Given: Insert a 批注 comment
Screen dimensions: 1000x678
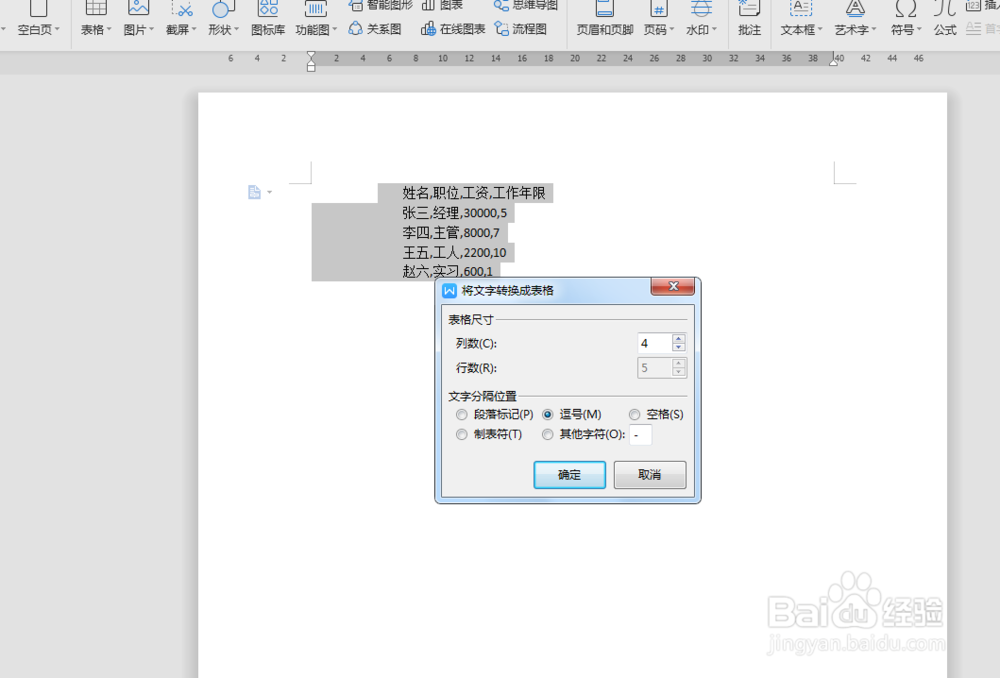Looking at the screenshot, I should click(749, 18).
